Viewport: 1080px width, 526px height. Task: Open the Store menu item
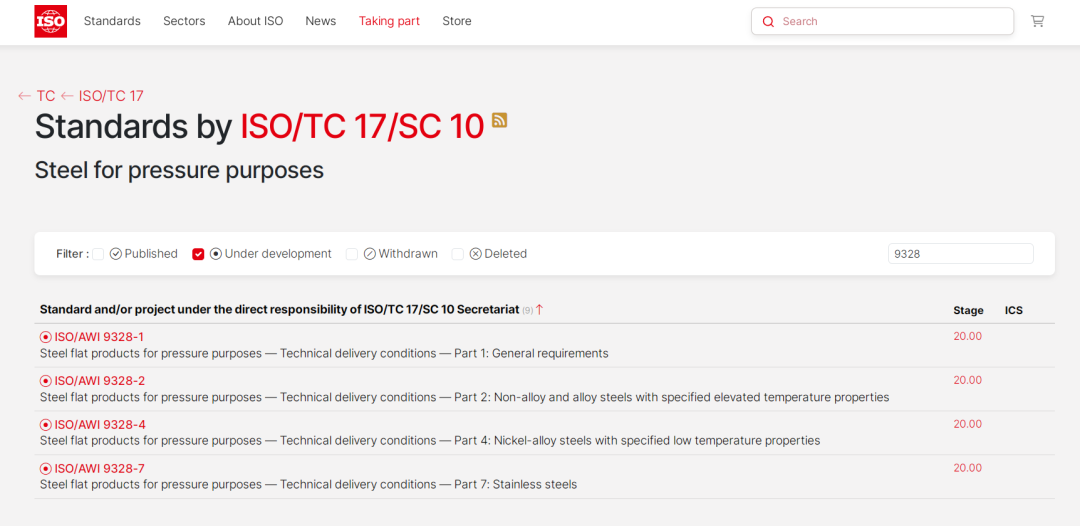[457, 21]
